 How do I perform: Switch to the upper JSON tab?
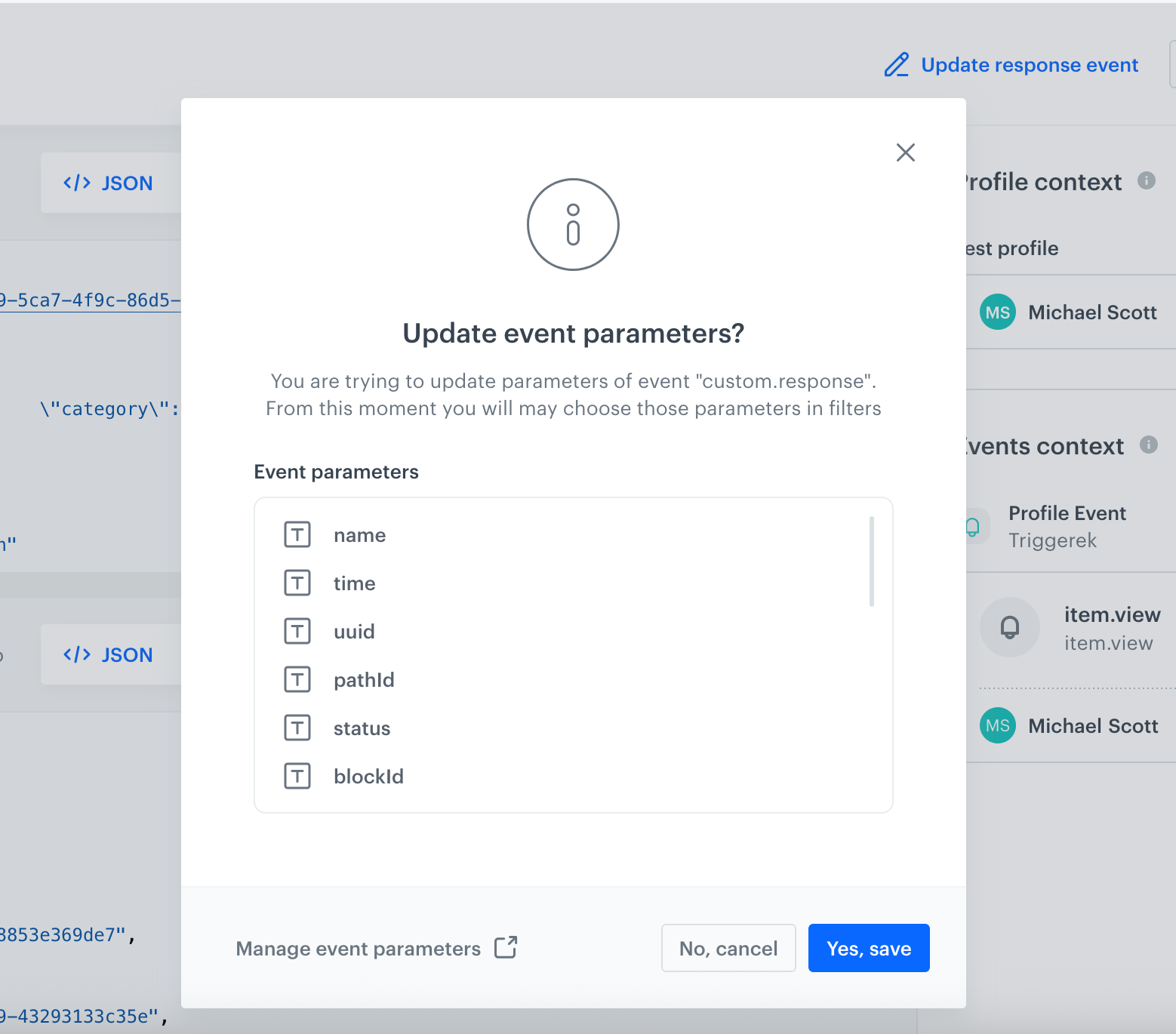(x=109, y=183)
